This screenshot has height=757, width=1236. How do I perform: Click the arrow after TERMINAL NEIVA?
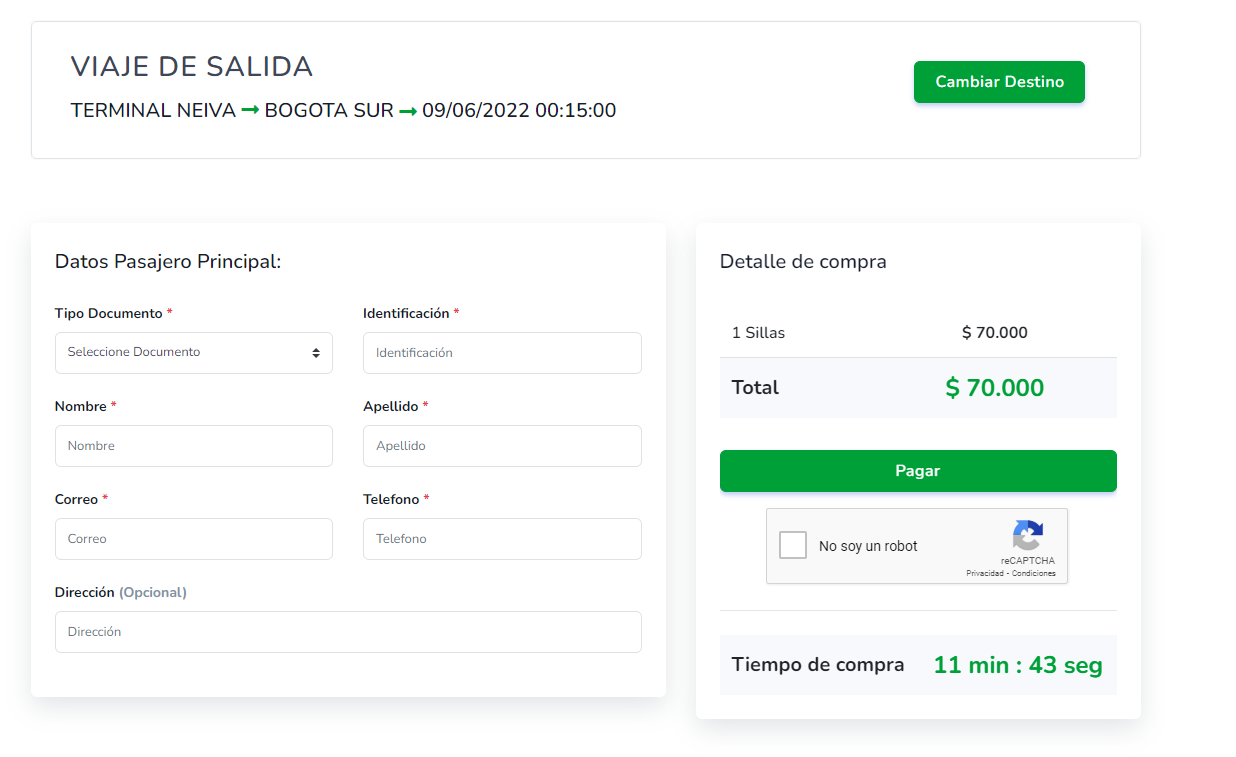coord(250,111)
